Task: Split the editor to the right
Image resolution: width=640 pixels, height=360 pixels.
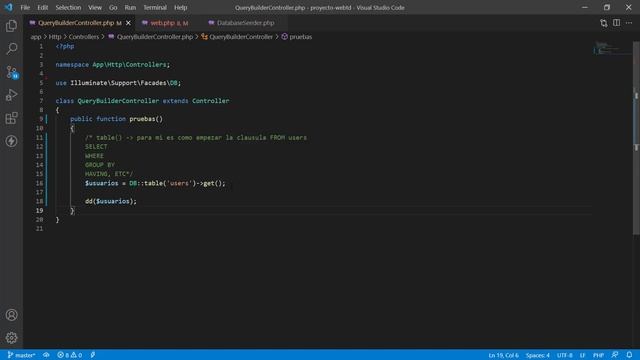Action: [x=616, y=23]
